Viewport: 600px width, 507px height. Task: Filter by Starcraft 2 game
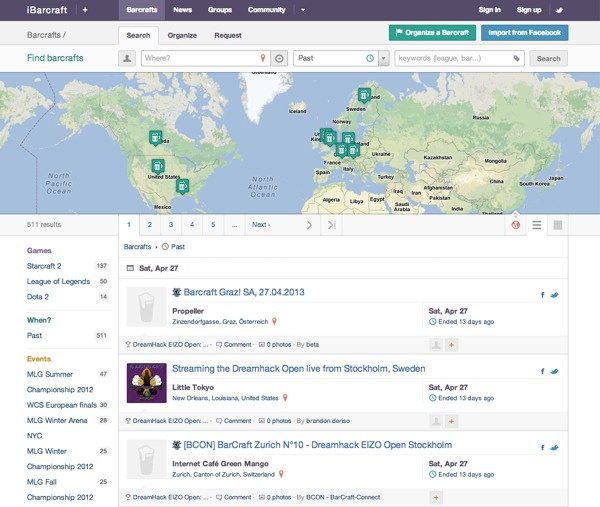click(44, 266)
